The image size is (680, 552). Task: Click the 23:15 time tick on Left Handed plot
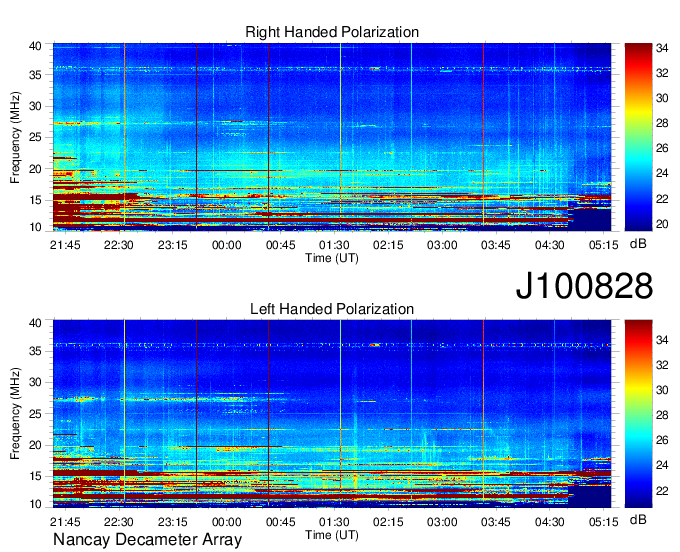click(173, 522)
